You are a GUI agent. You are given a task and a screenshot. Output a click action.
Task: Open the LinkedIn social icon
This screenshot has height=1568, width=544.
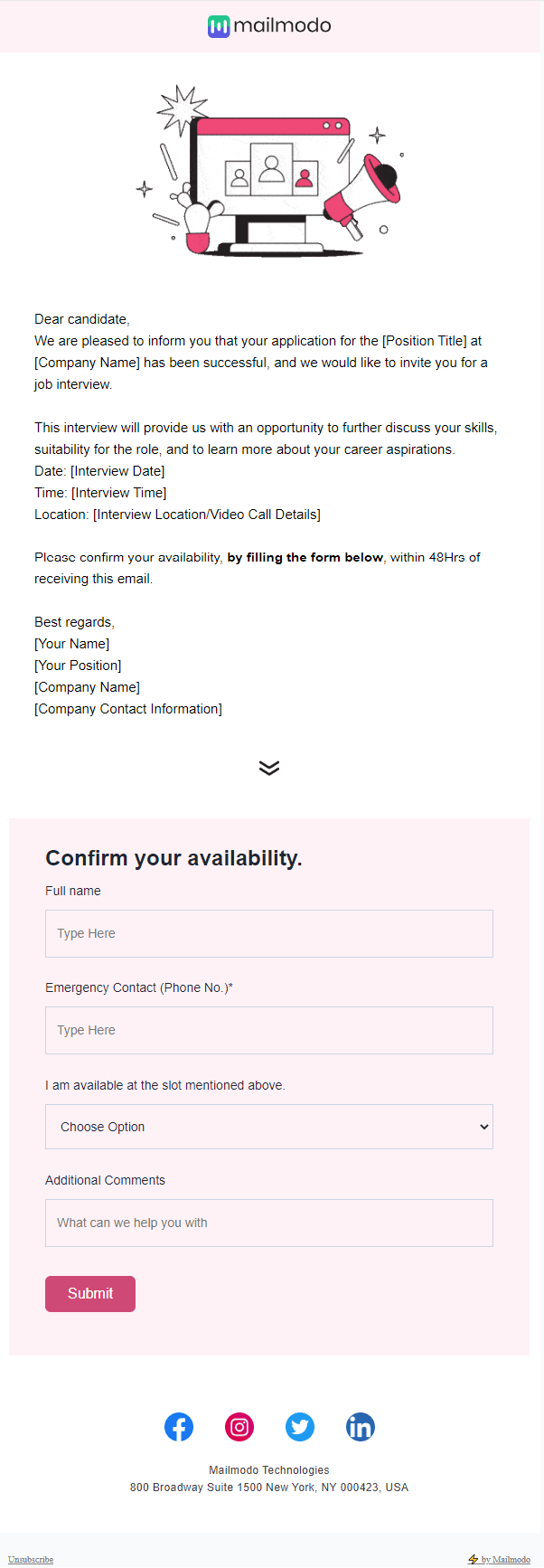(x=361, y=1427)
